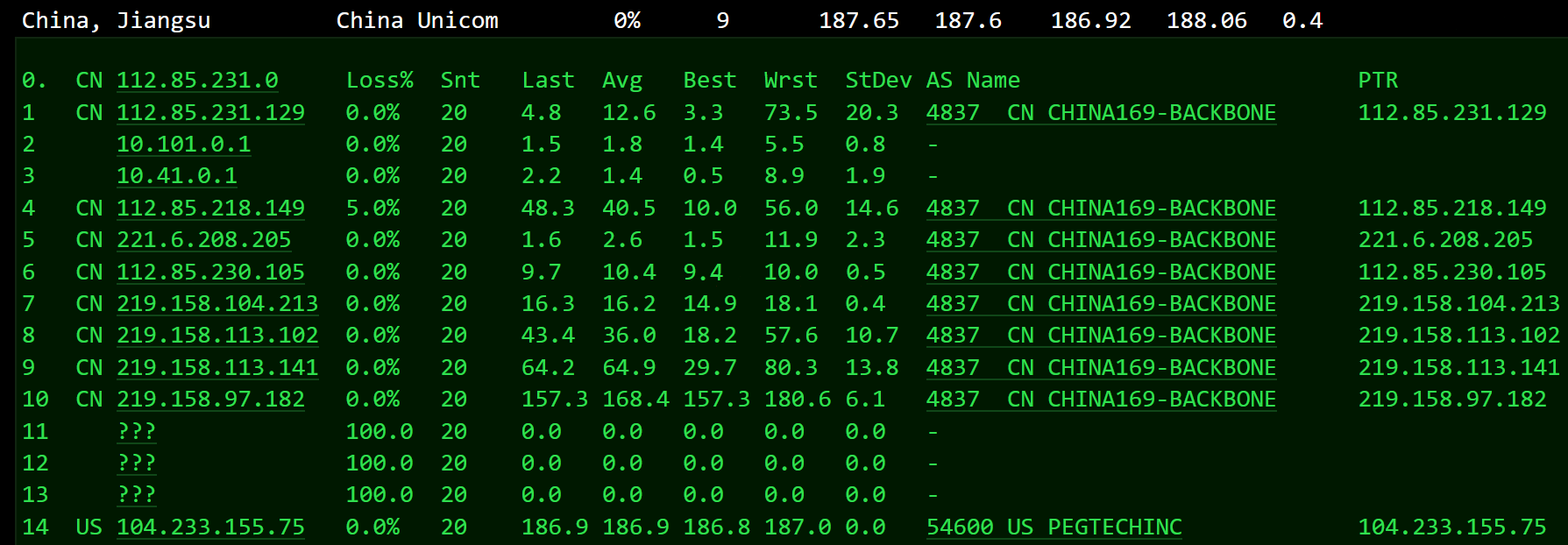Screen dimensions: 1568x545
Task: Open AS 4837 CHINA169-BACKBONE link on hop 5
Action: [x=1101, y=240]
